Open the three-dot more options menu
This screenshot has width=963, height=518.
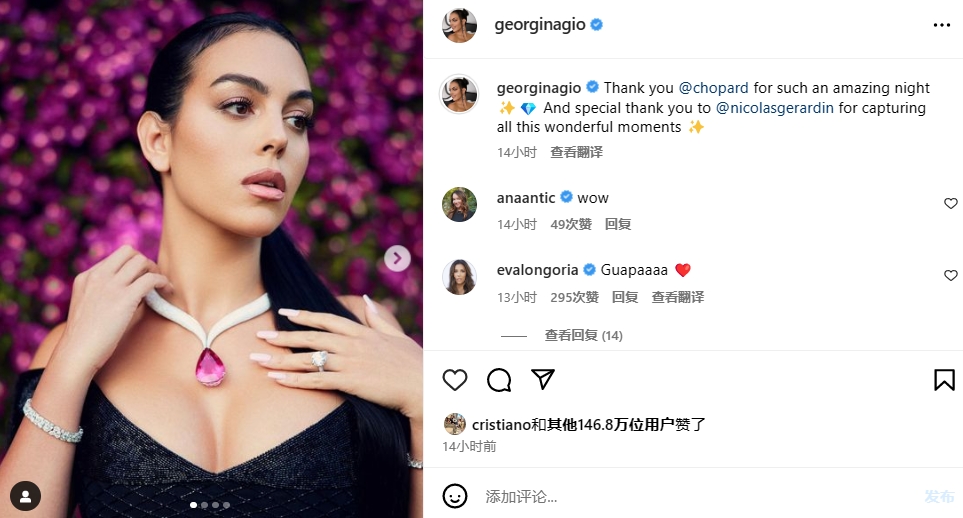[942, 25]
